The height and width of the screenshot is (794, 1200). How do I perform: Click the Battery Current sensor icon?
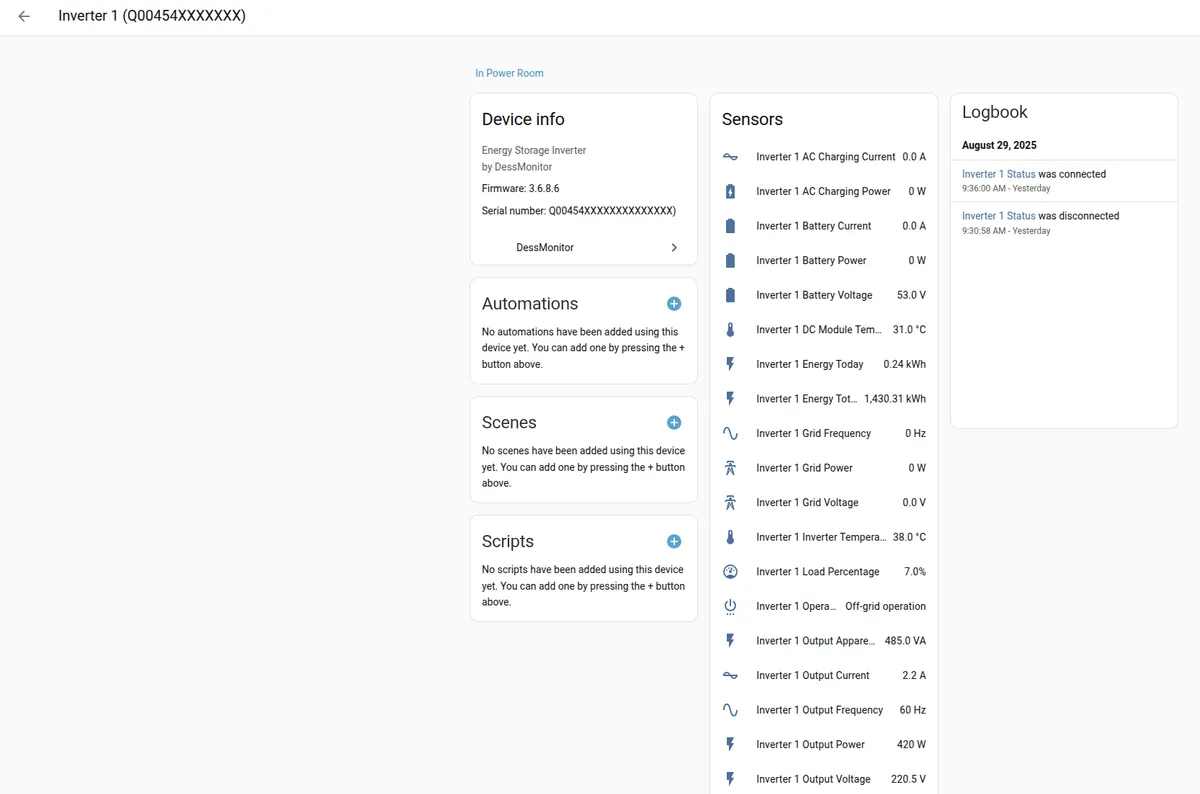point(730,226)
